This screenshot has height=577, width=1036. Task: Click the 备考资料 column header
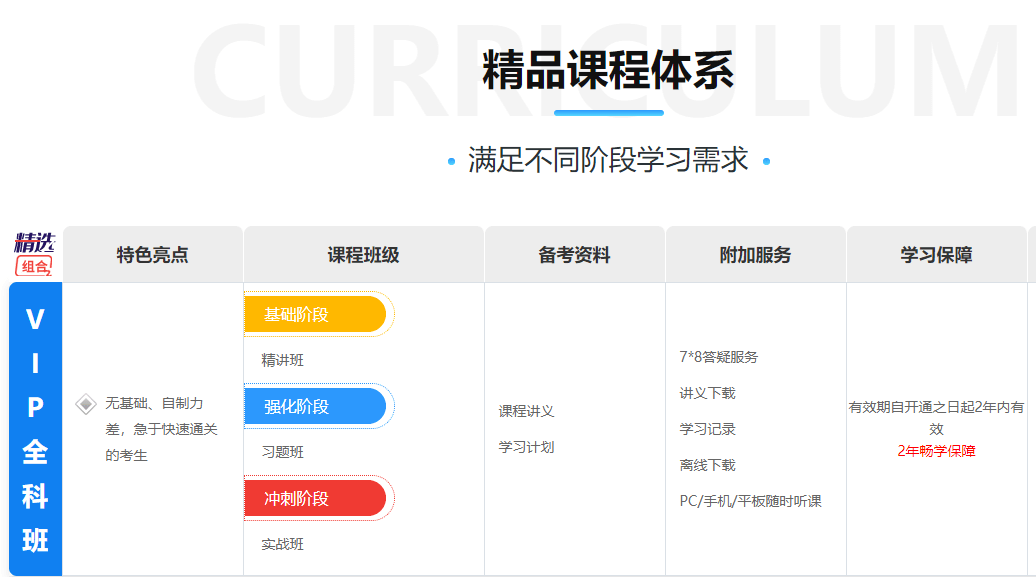point(574,254)
